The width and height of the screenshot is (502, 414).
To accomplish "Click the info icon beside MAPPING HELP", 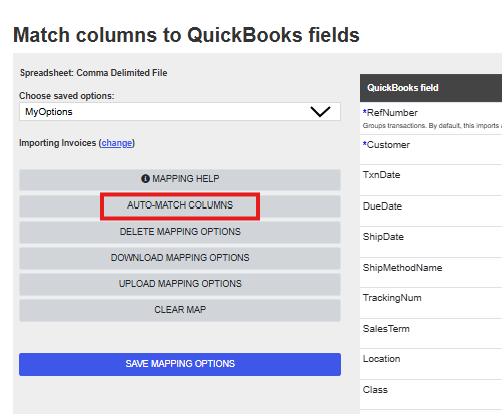I will pyautogui.click(x=145, y=179).
